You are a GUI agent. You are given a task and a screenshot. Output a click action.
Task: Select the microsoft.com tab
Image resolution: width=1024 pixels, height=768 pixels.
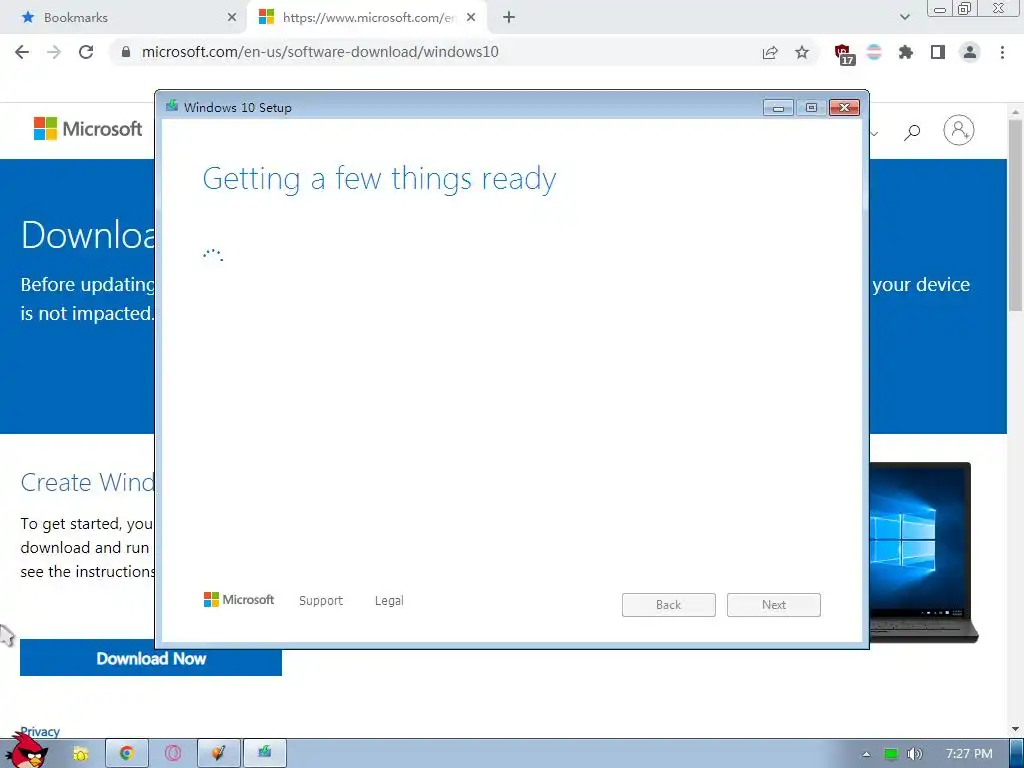pyautogui.click(x=368, y=18)
